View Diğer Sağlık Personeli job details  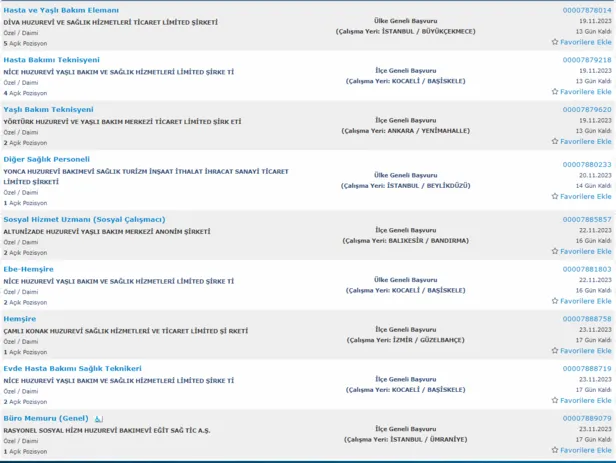coord(47,159)
